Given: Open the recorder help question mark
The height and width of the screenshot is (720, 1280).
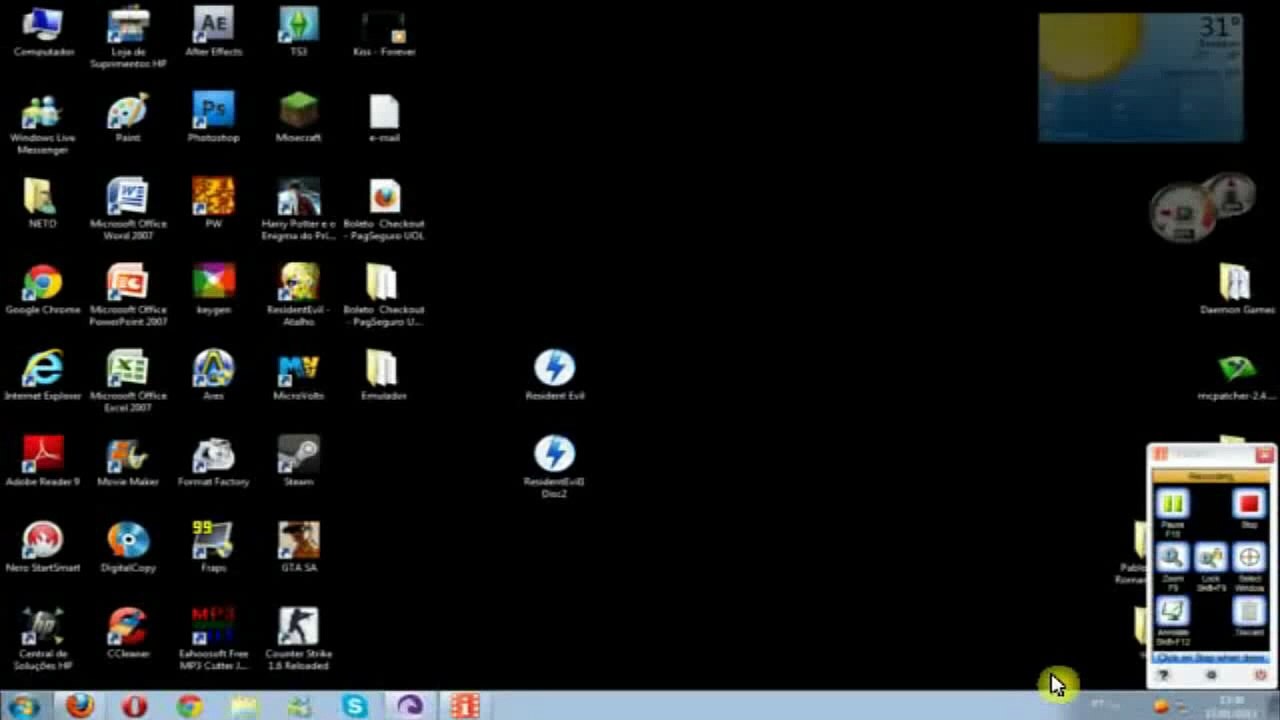Looking at the screenshot, I should pyautogui.click(x=1163, y=676).
